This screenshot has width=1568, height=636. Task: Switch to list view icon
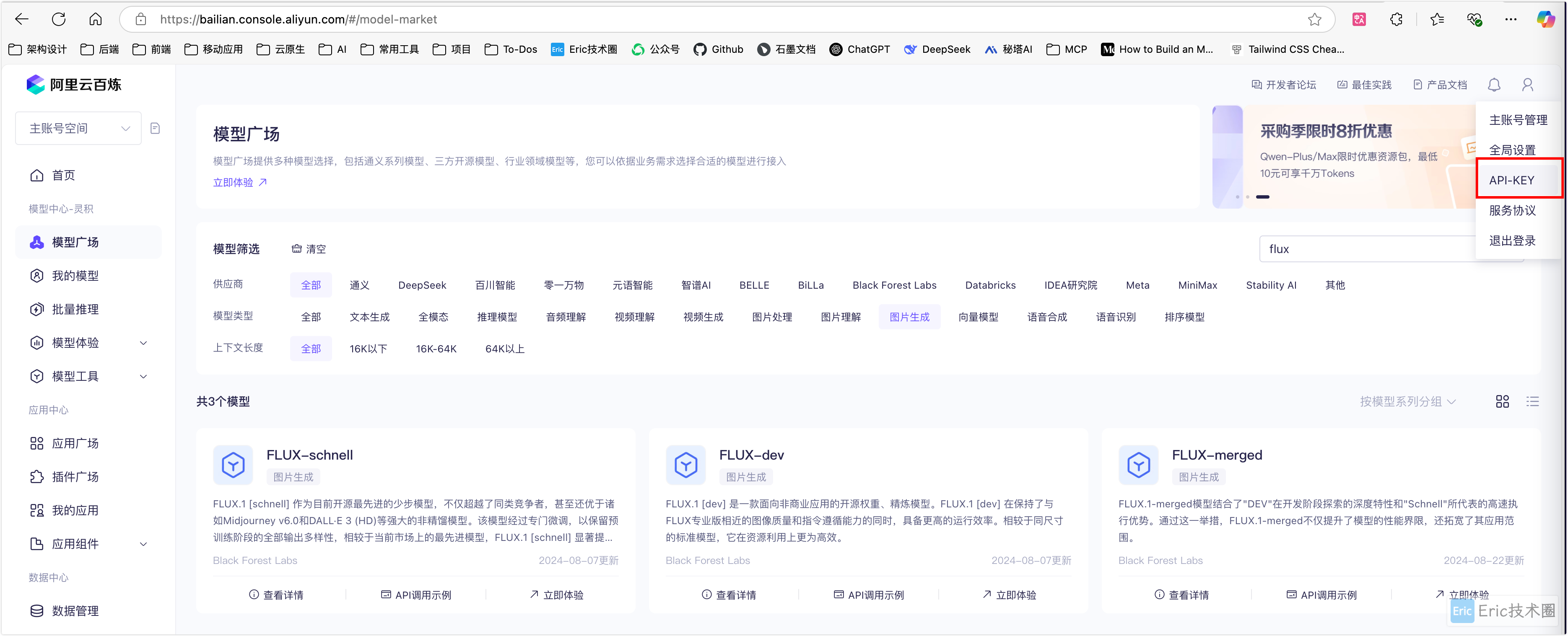(x=1532, y=401)
